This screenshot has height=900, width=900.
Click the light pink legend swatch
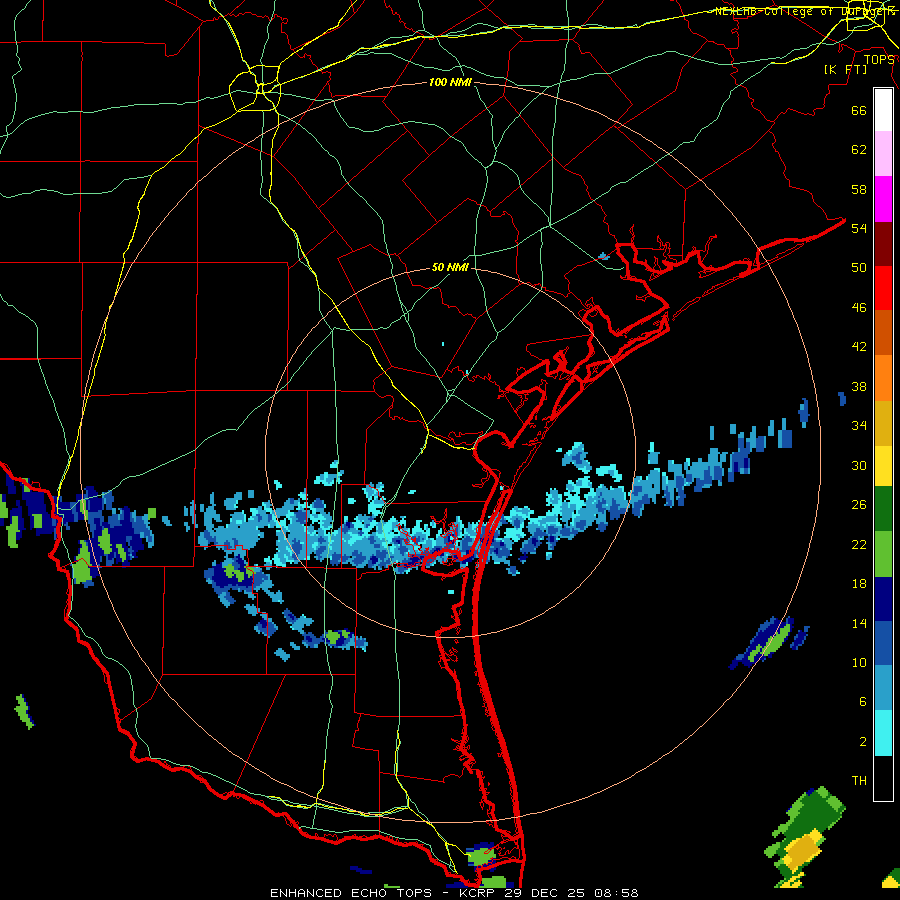[883, 154]
